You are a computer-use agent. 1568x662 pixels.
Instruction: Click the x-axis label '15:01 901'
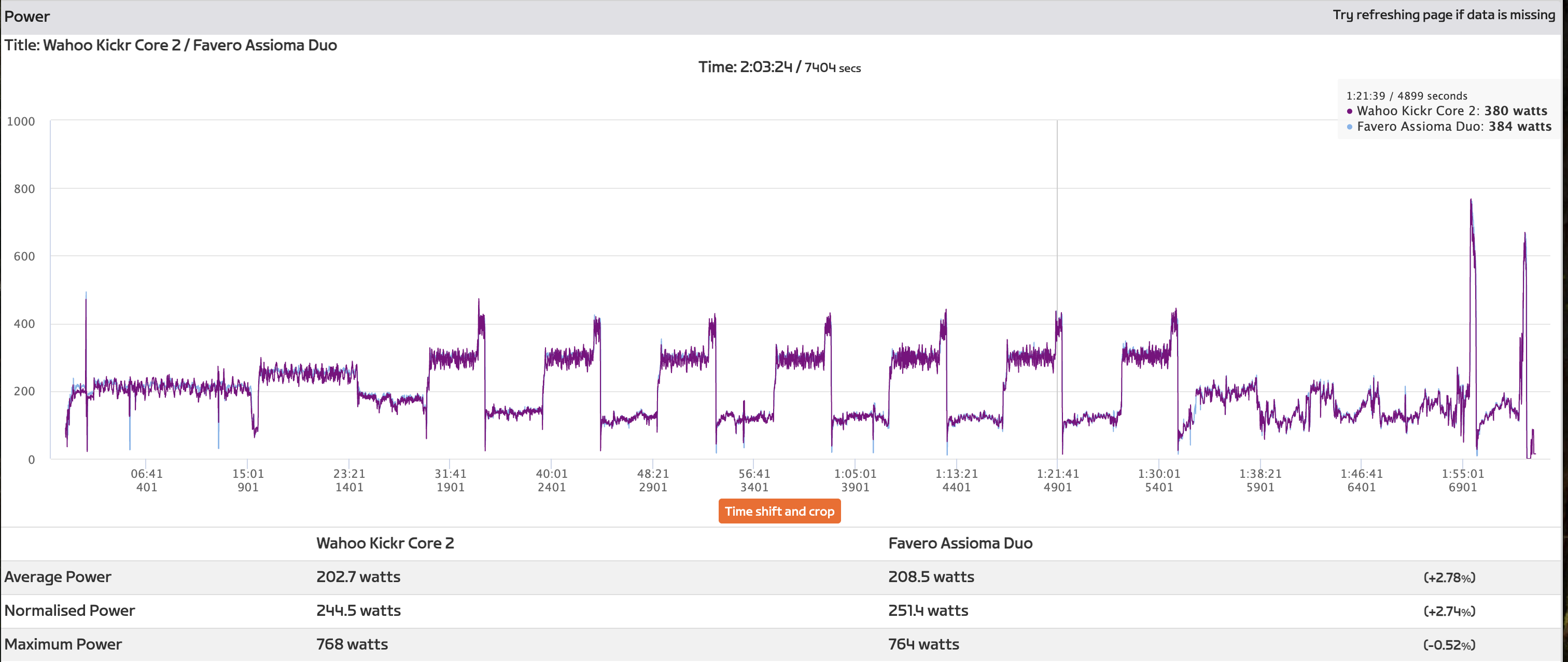[x=248, y=480]
